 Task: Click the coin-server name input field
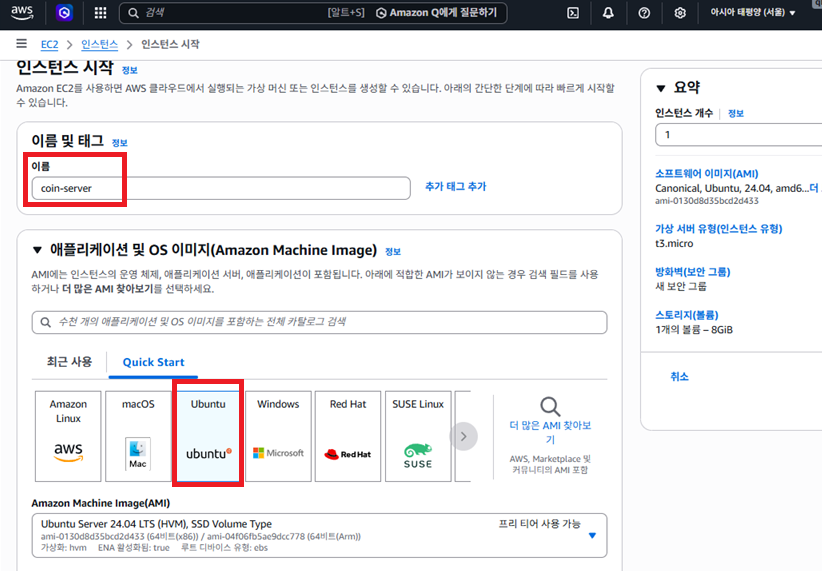click(x=221, y=188)
